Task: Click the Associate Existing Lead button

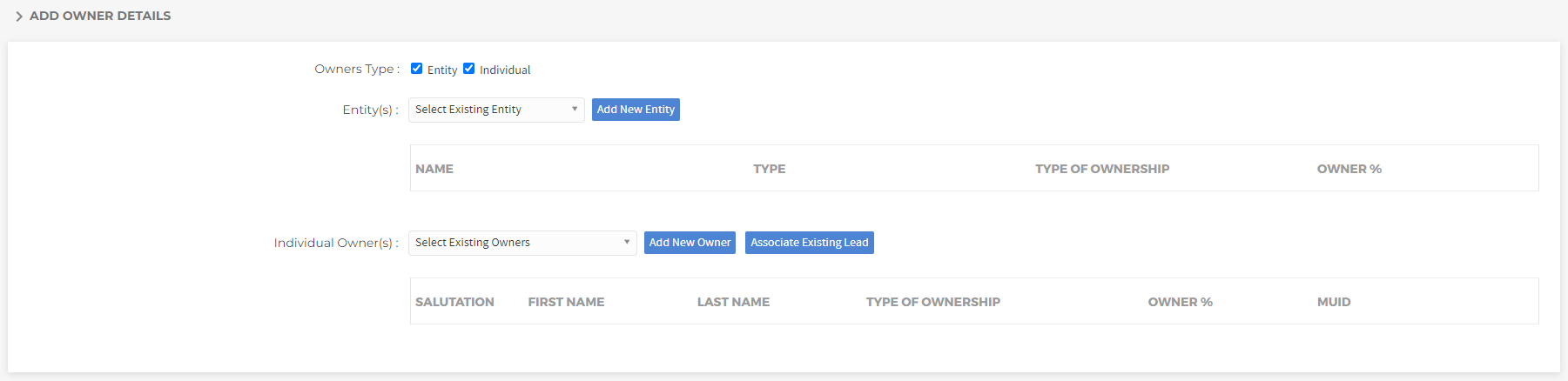Action: 810,243
